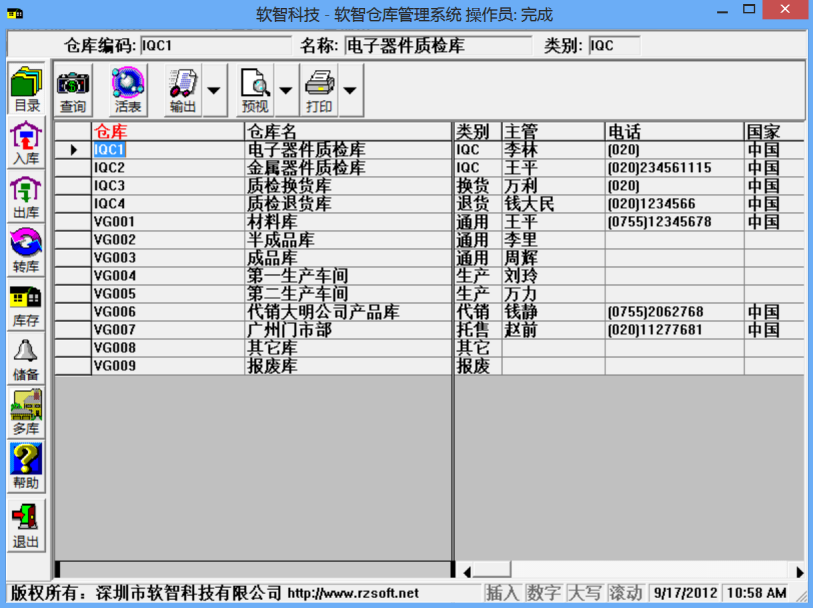Click the 预视 preview button
Screen dimensions: 813x608
click(x=255, y=90)
